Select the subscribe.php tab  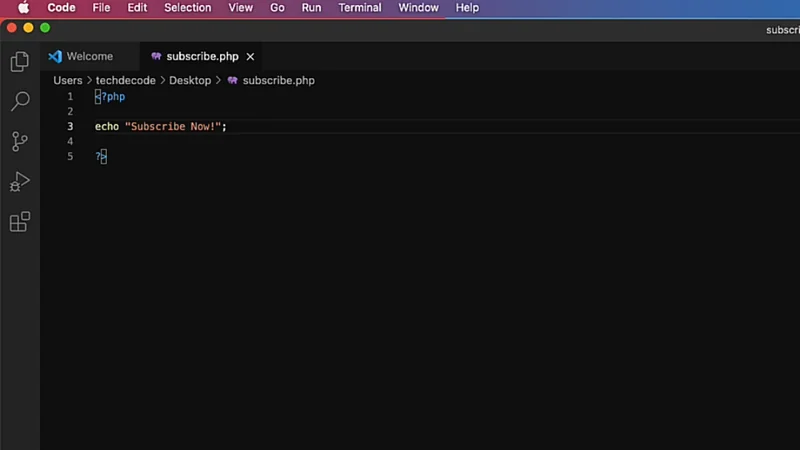pyautogui.click(x=202, y=57)
